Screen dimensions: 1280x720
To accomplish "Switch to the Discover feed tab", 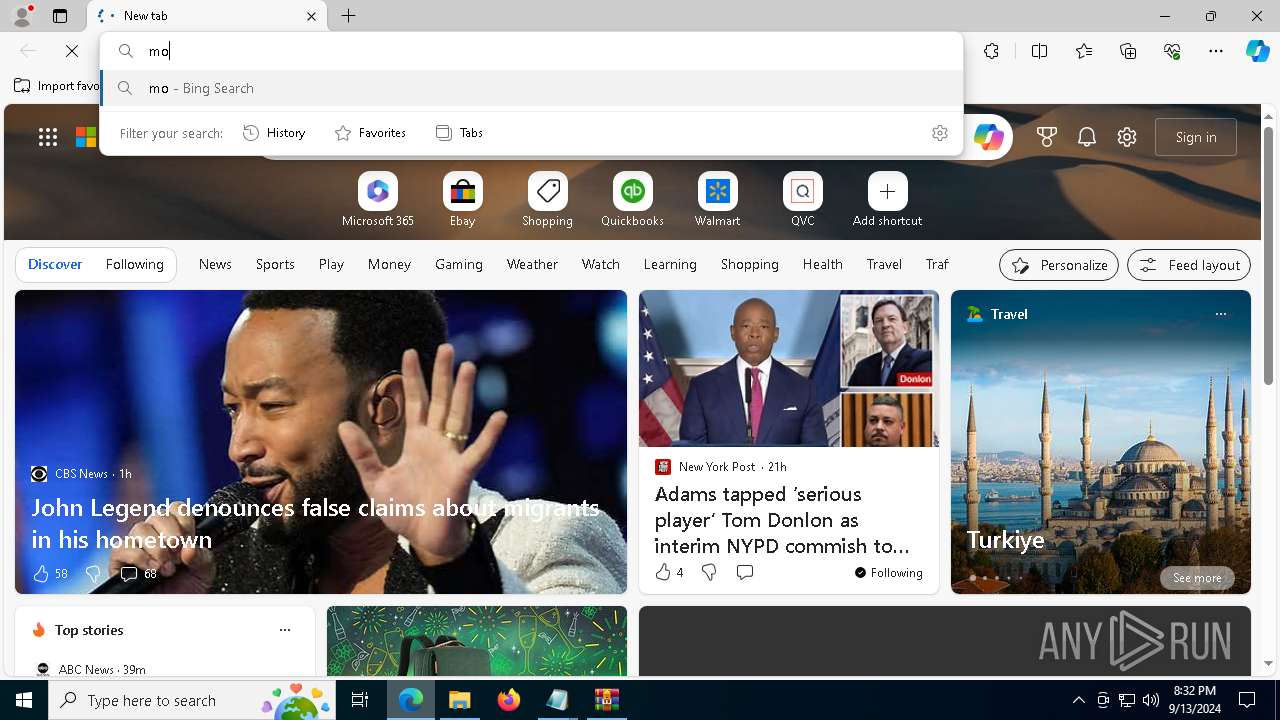I will [x=55, y=264].
